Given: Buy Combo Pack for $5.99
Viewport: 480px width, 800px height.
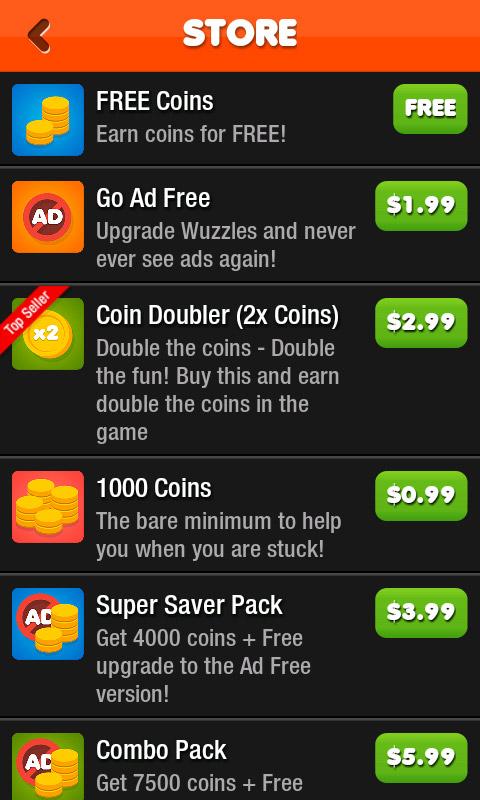Looking at the screenshot, I should (421, 758).
